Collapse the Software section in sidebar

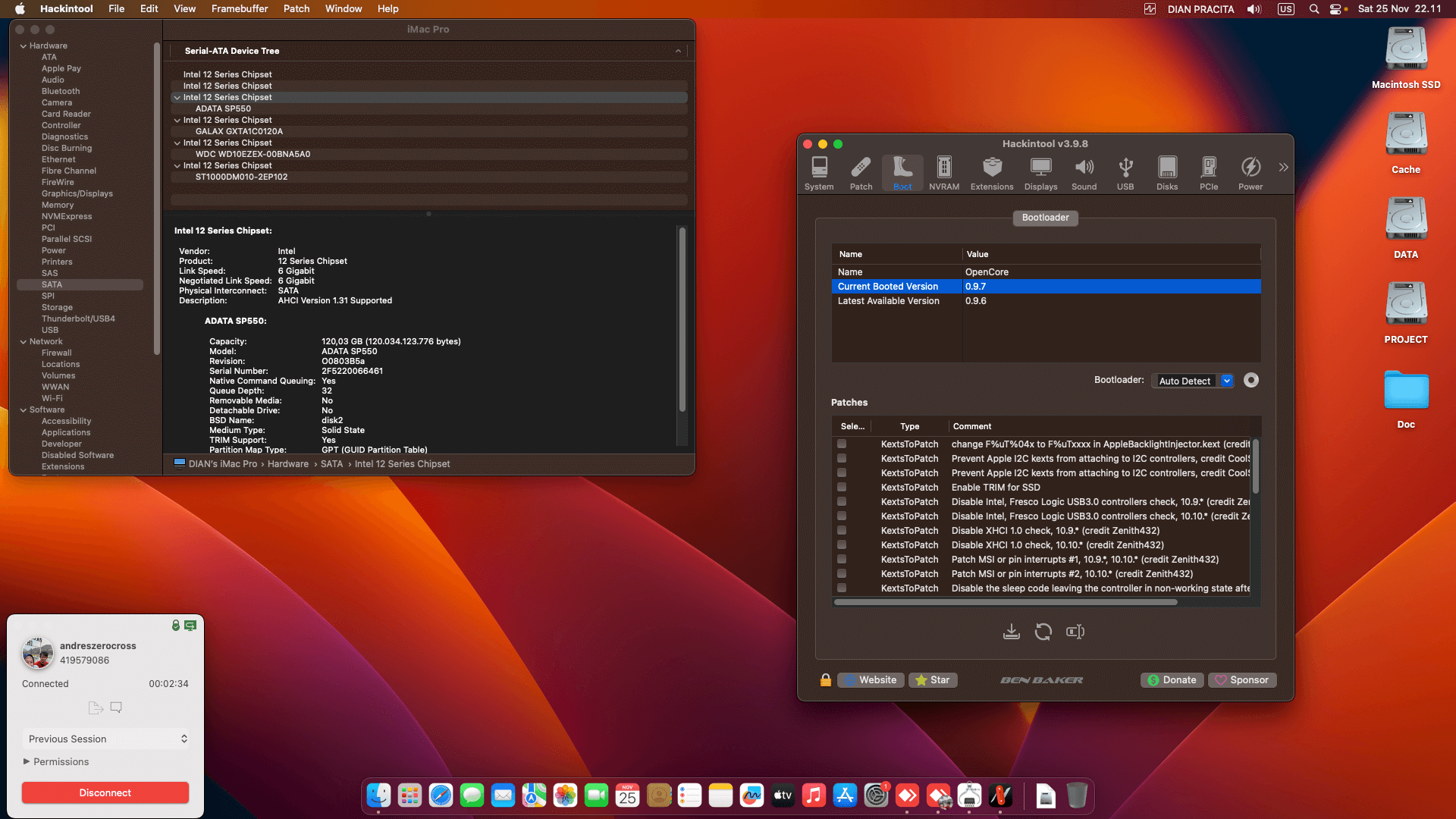[x=24, y=409]
